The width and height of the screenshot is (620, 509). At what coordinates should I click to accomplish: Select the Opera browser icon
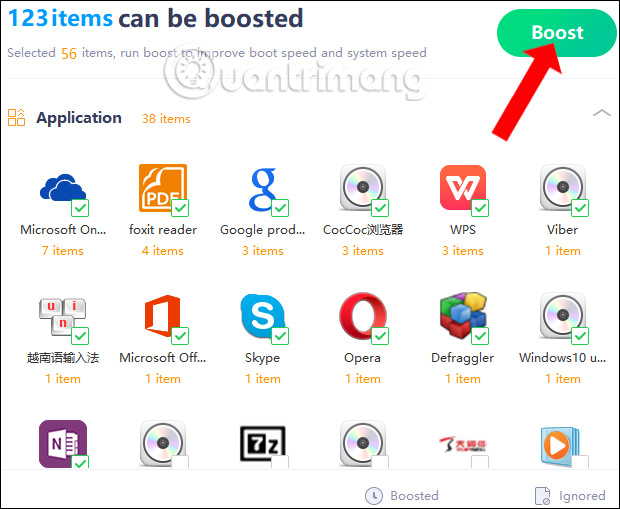[x=363, y=316]
